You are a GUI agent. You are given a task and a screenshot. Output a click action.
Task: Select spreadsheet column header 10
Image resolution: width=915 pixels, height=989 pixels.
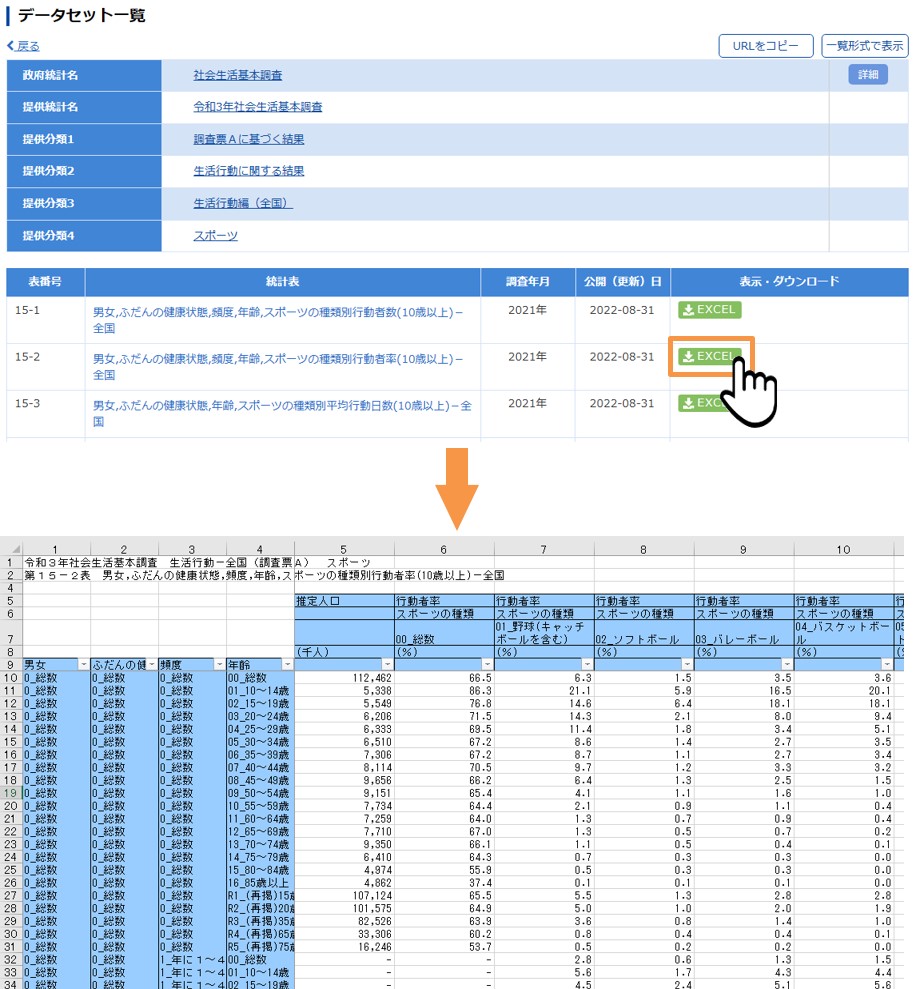(x=844, y=549)
